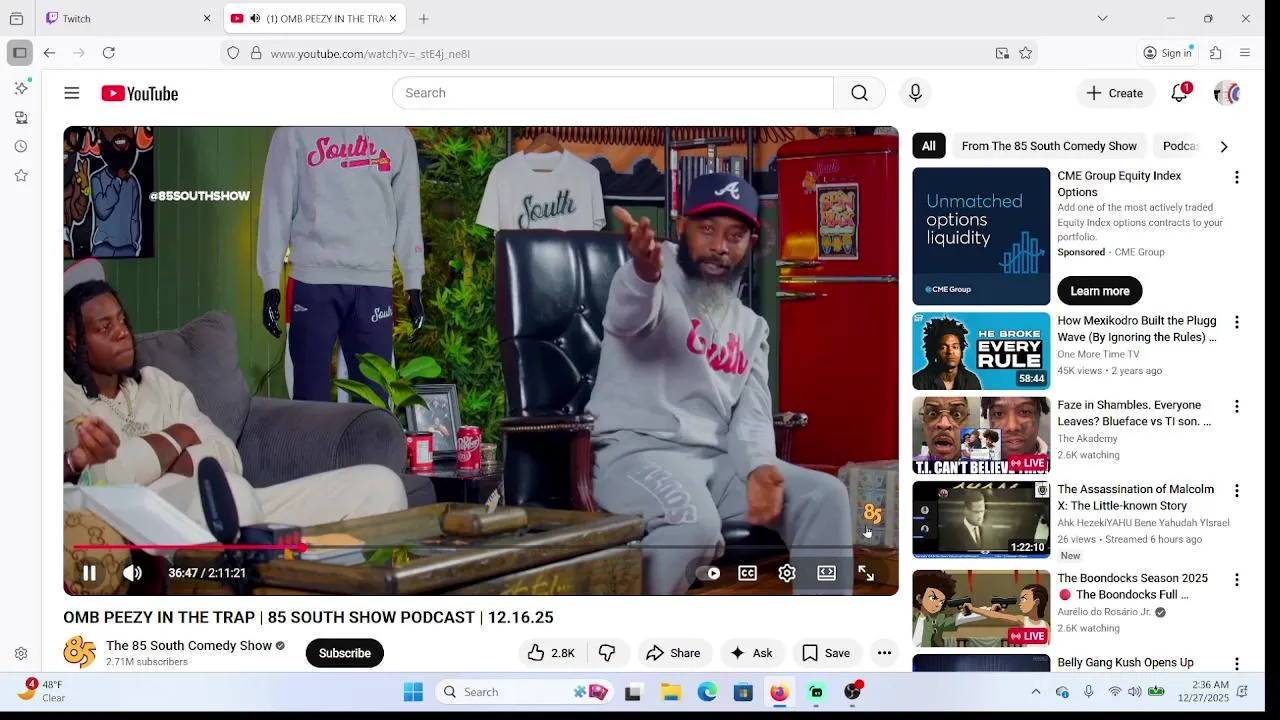Screen dimensions: 1280x720
Task: Mute the video player volume
Action: point(132,573)
